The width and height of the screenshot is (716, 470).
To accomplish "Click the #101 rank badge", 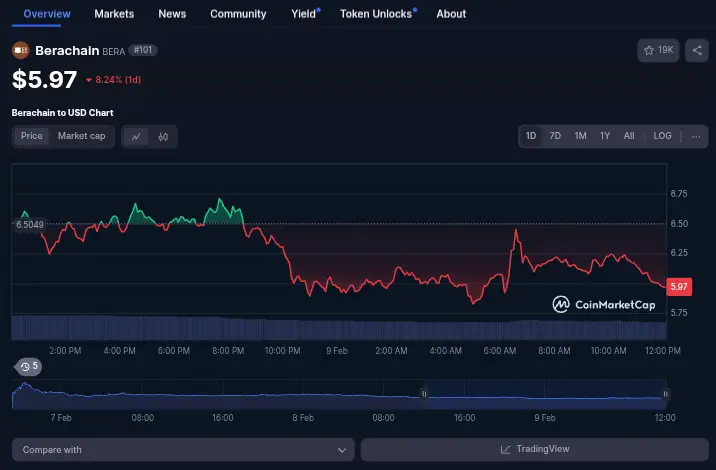I will coord(143,50).
